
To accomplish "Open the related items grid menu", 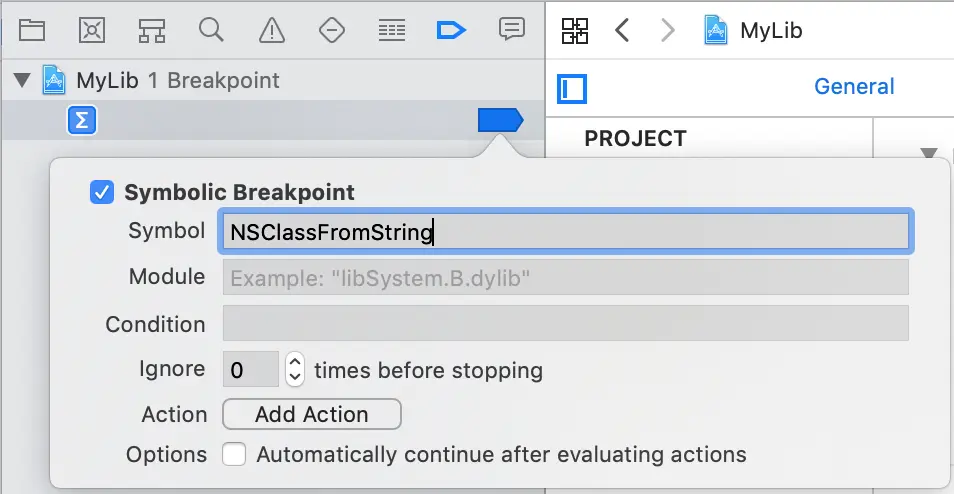I will [575, 30].
